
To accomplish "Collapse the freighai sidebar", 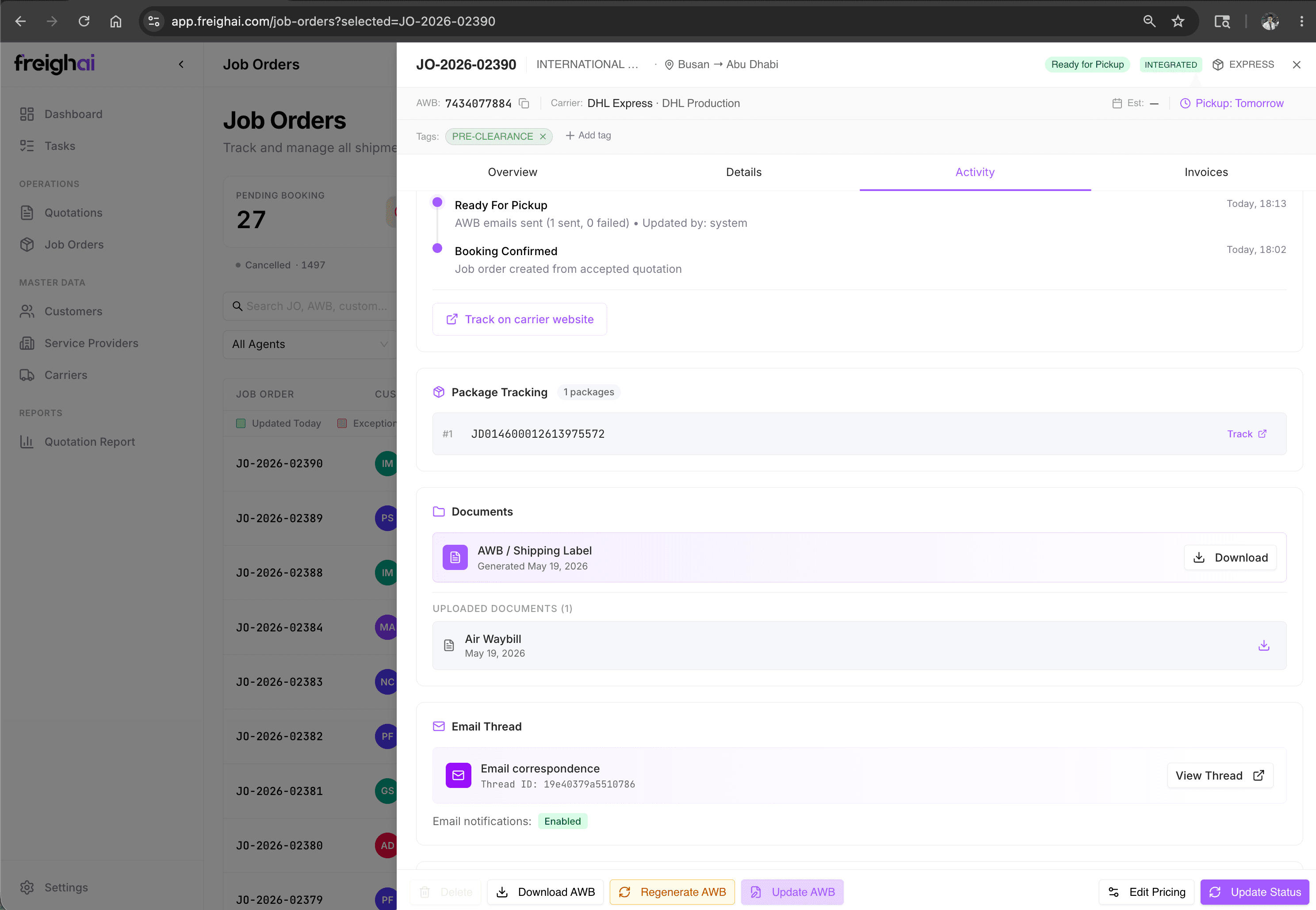I will tap(181, 65).
